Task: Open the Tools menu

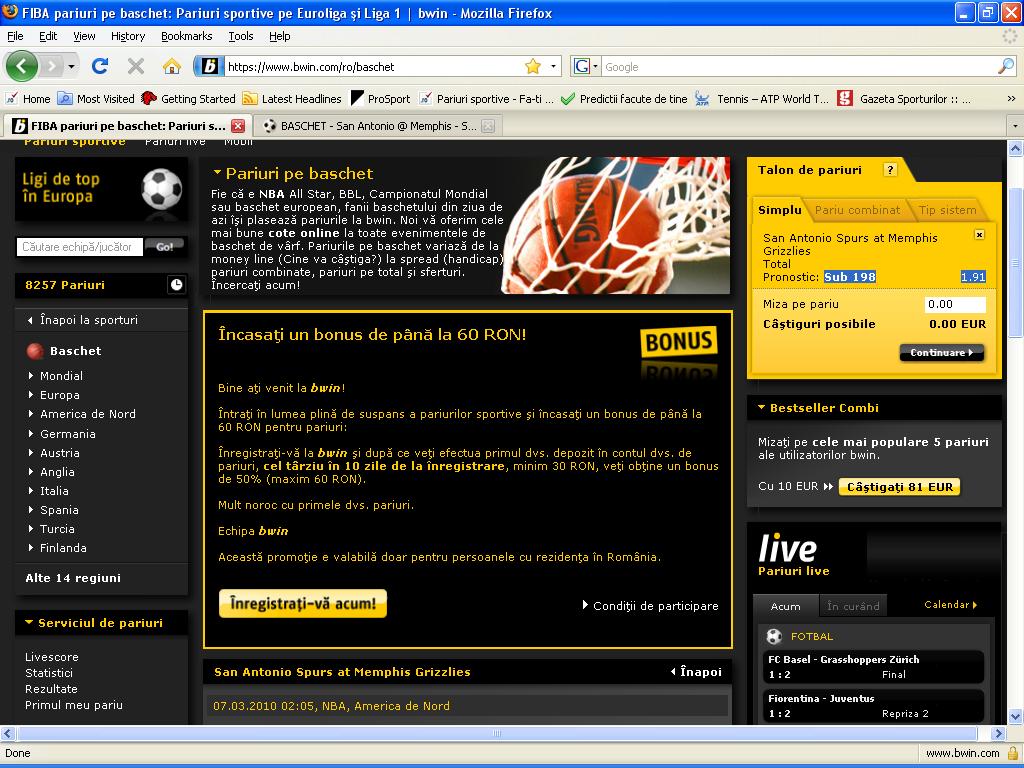Action: tap(240, 36)
